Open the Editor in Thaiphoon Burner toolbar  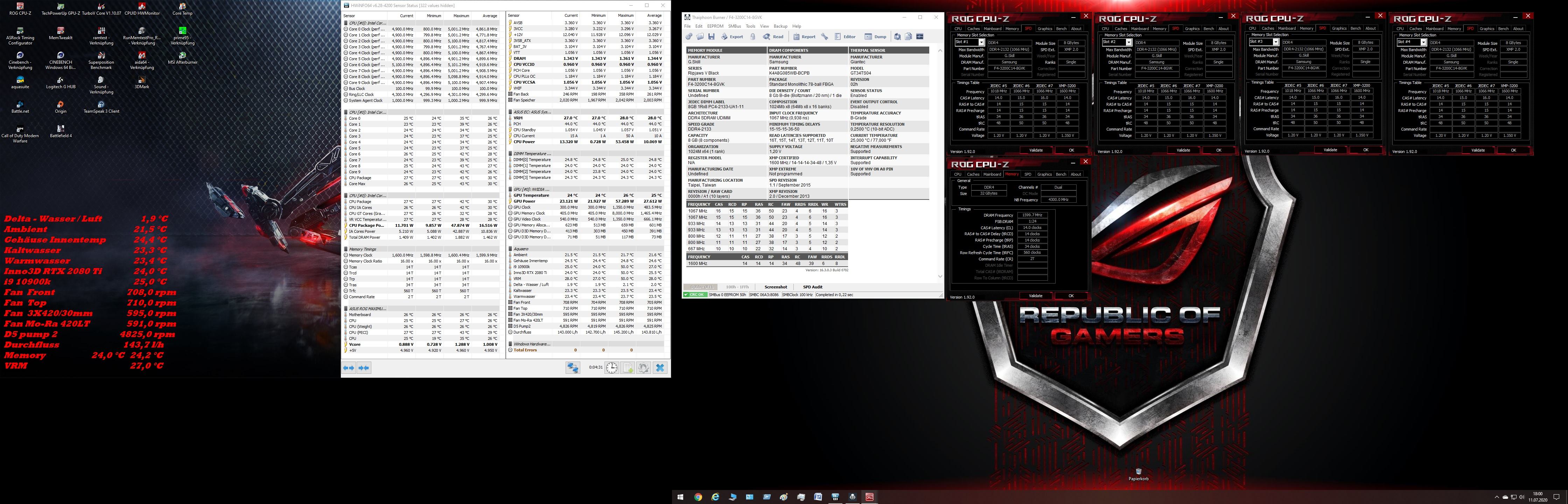click(846, 36)
